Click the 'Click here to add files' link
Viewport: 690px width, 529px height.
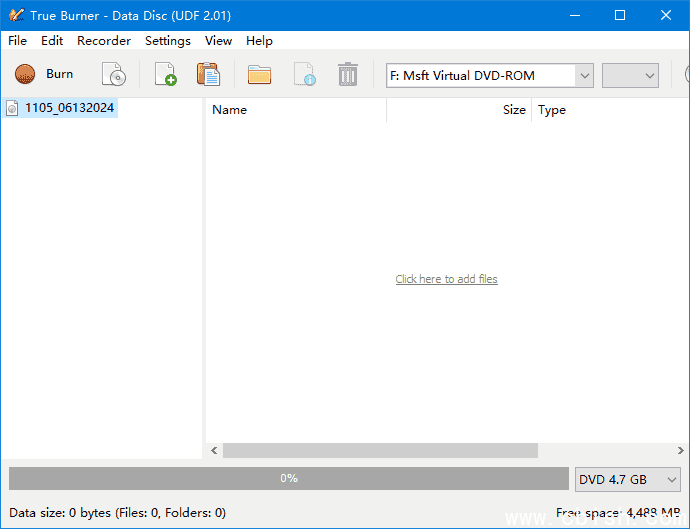pos(446,279)
